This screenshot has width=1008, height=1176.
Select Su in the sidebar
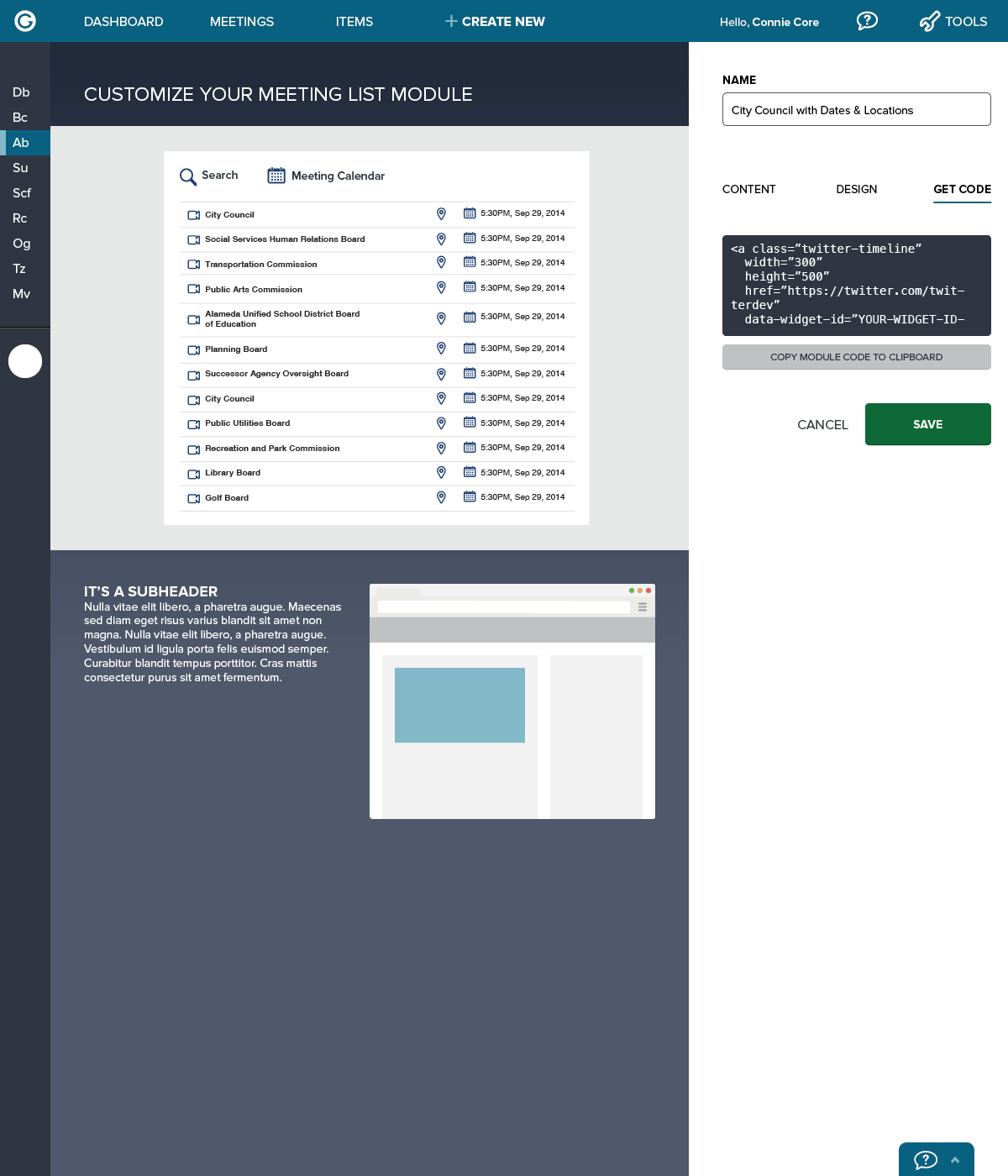tap(20, 168)
